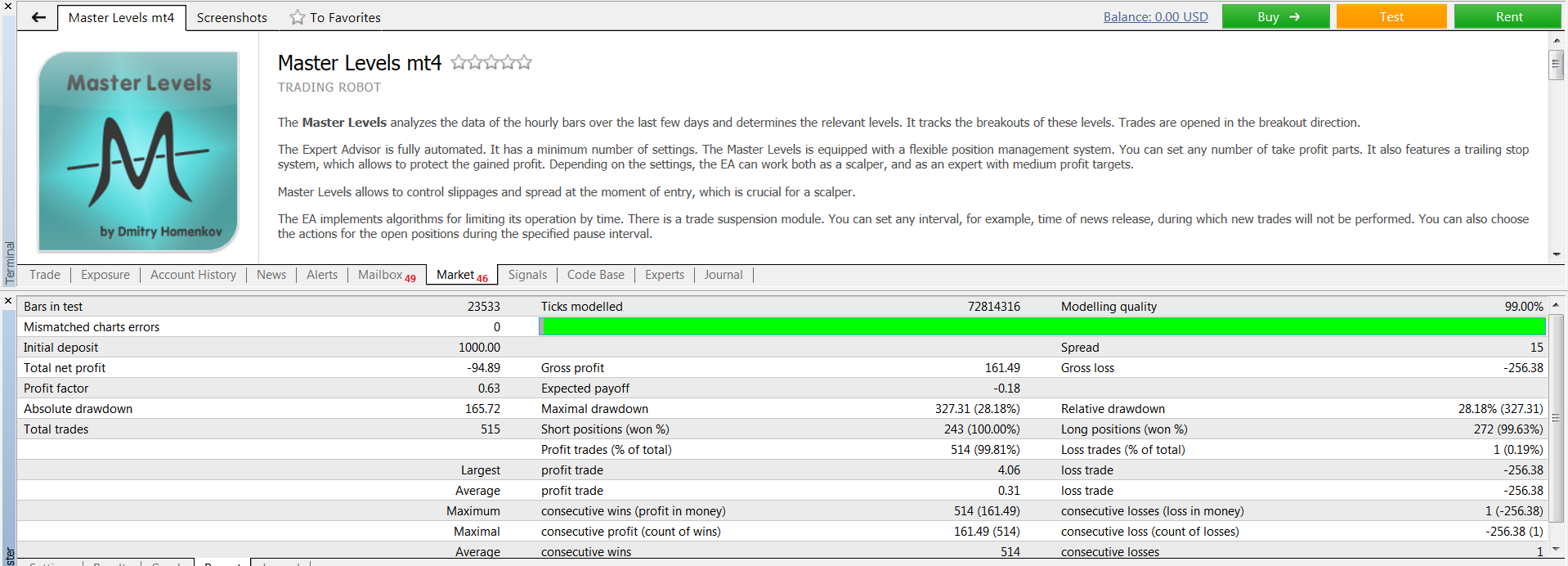Click the Expected payoff value -0.18
This screenshot has width=1568, height=566.
click(x=1007, y=389)
